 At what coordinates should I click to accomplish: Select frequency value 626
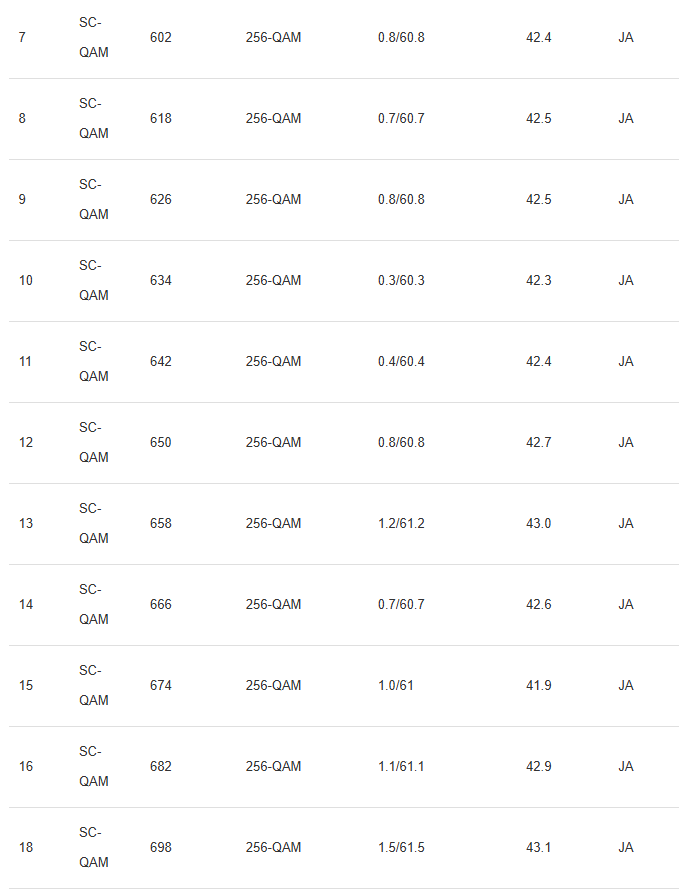click(160, 200)
